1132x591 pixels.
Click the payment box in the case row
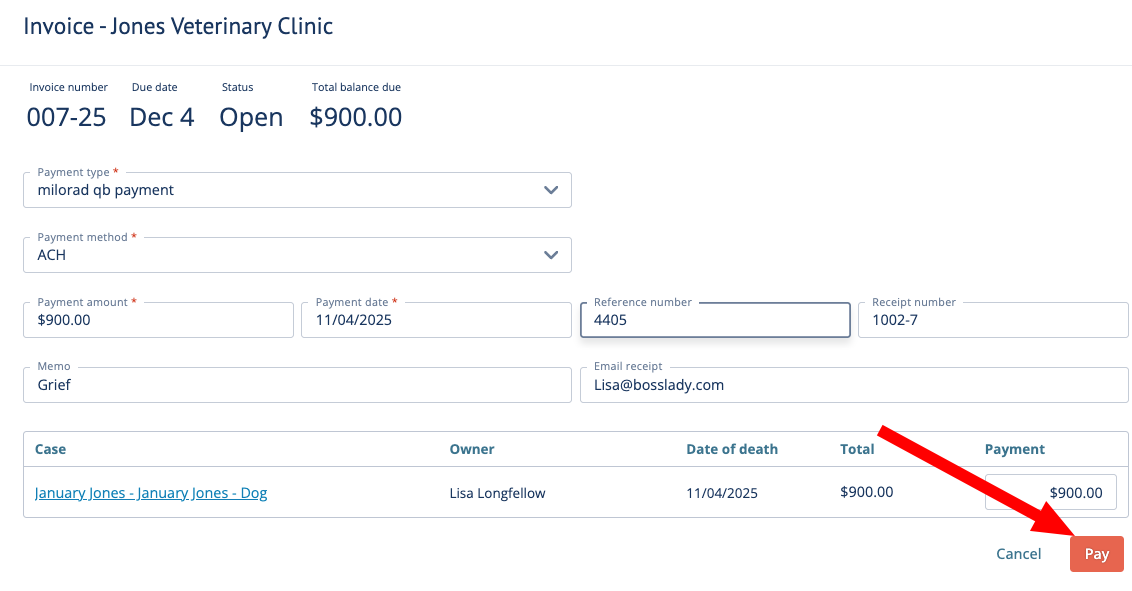[1050, 492]
